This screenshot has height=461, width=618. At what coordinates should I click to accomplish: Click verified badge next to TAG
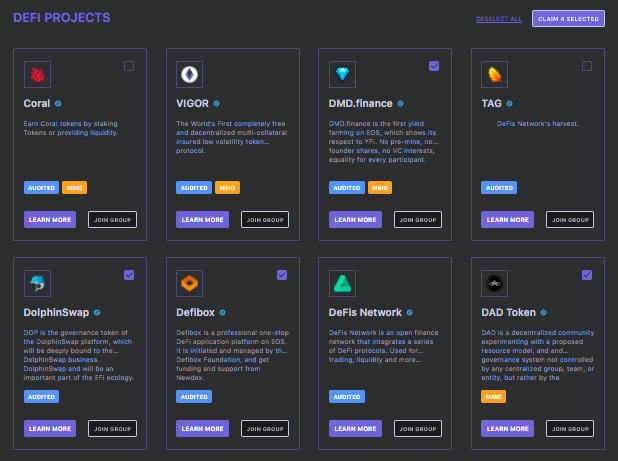click(x=509, y=104)
